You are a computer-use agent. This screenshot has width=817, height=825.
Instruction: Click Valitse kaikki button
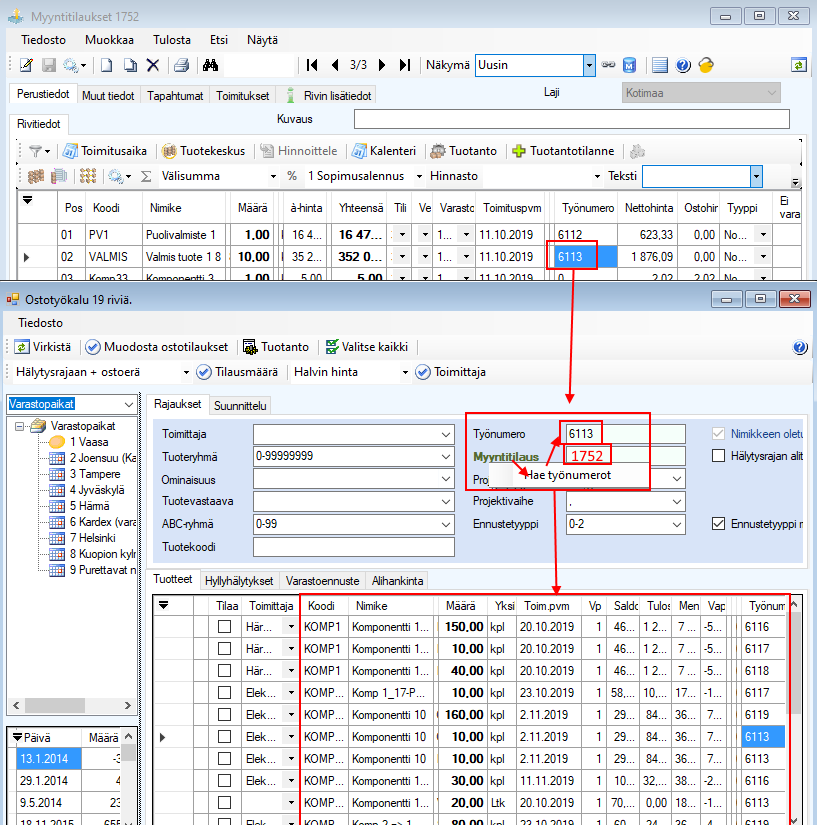pos(367,347)
